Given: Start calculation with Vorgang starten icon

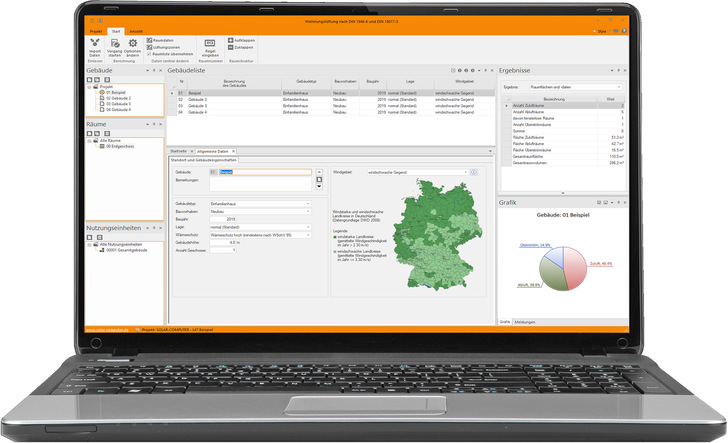Looking at the screenshot, I should [115, 44].
